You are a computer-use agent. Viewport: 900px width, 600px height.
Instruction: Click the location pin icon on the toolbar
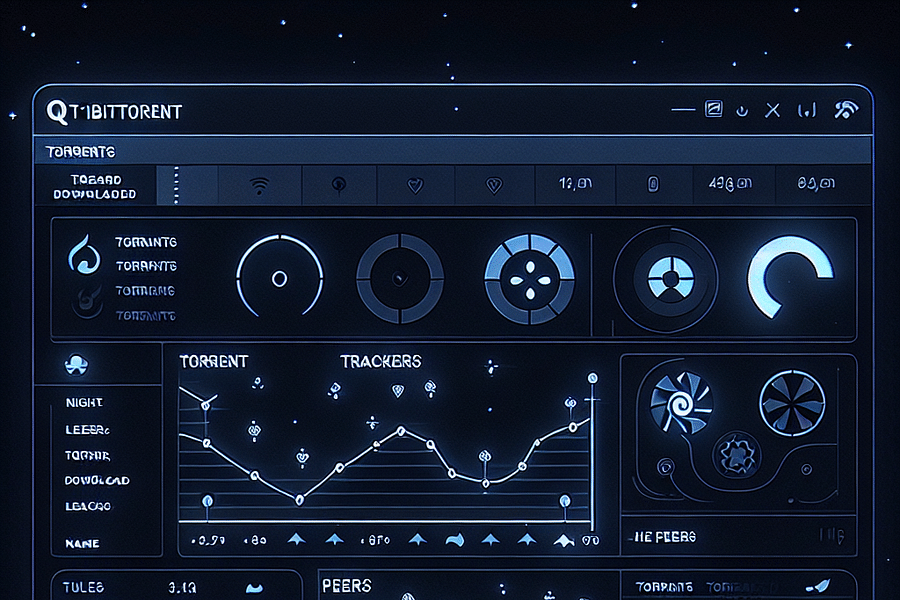coord(339,184)
